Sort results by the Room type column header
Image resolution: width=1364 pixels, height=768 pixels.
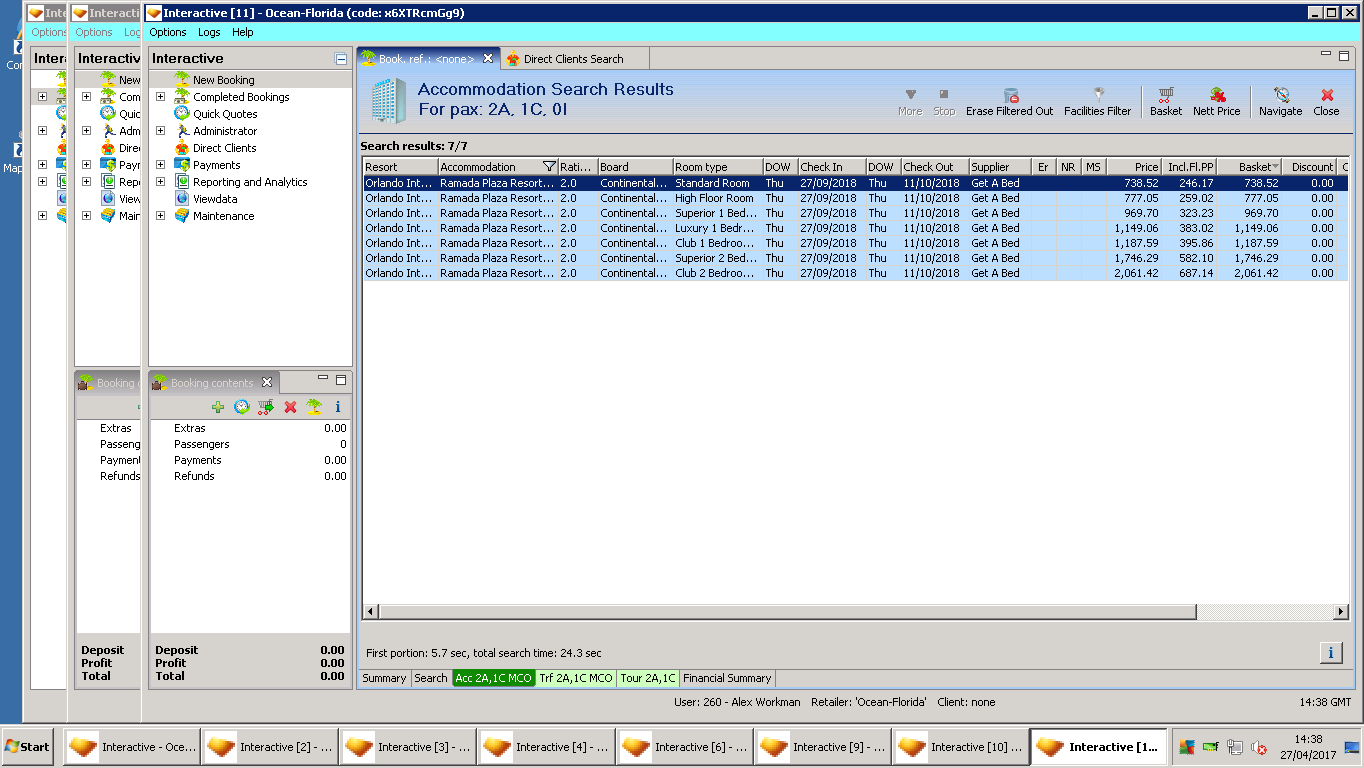(x=717, y=167)
